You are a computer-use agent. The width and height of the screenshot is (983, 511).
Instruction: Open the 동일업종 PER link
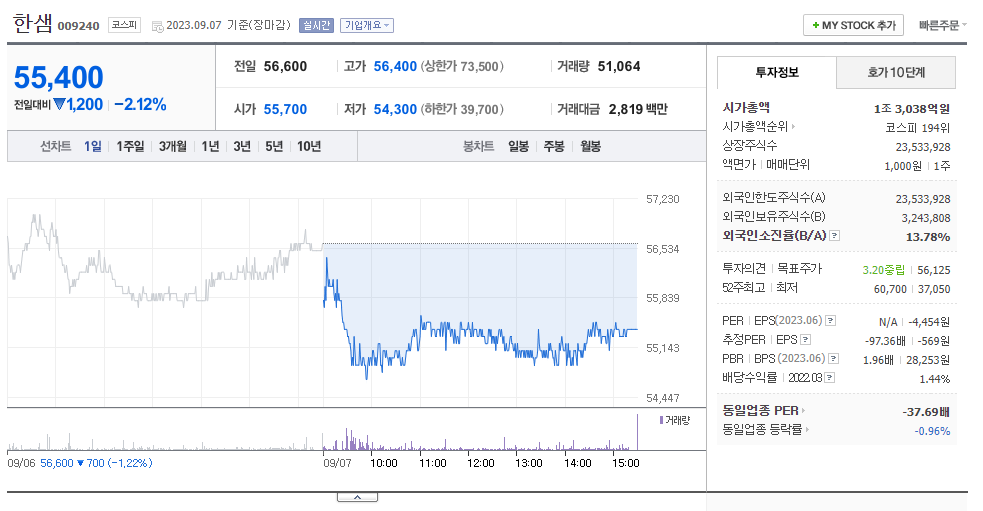click(760, 411)
